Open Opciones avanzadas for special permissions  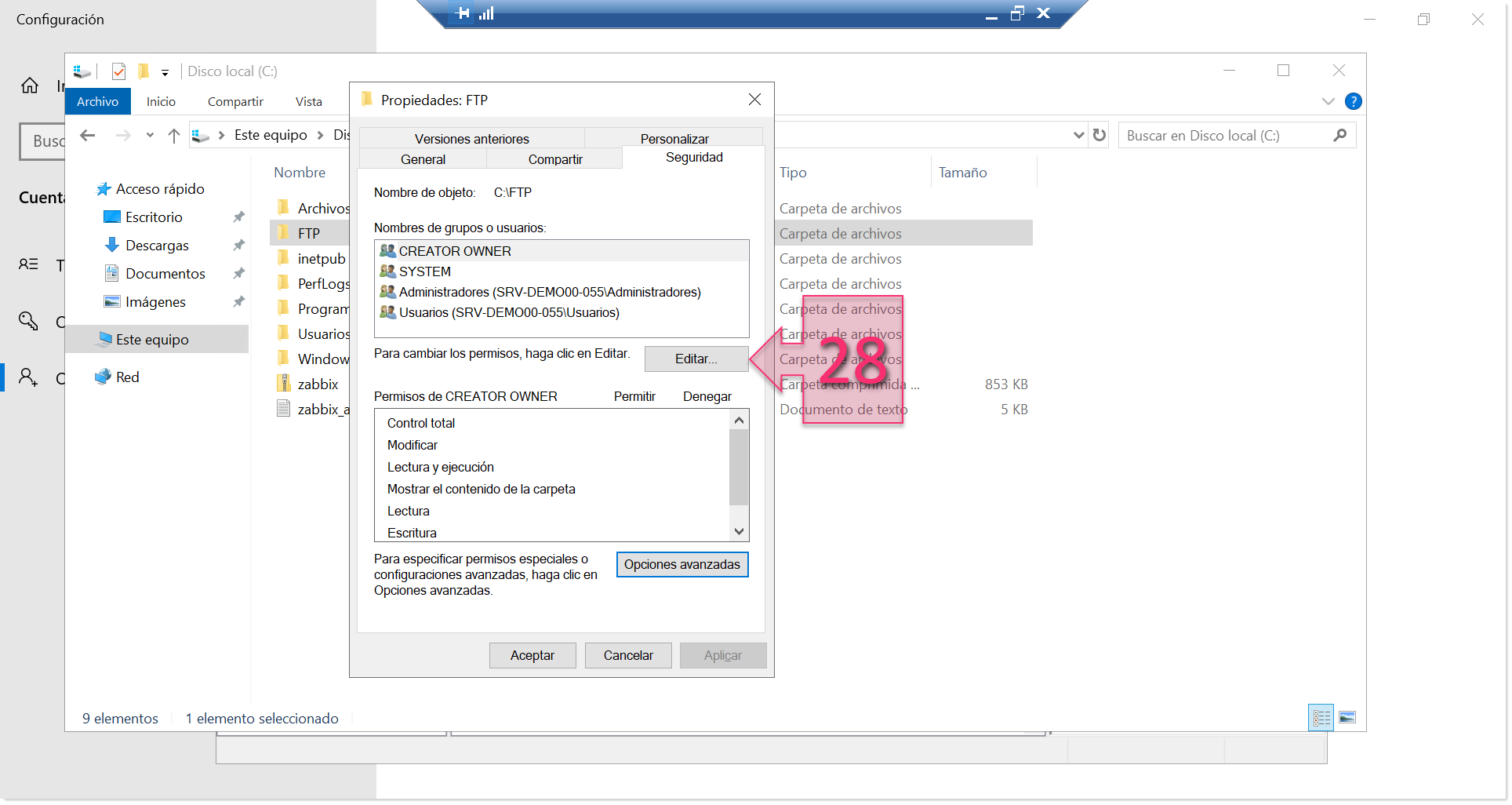tap(681, 564)
